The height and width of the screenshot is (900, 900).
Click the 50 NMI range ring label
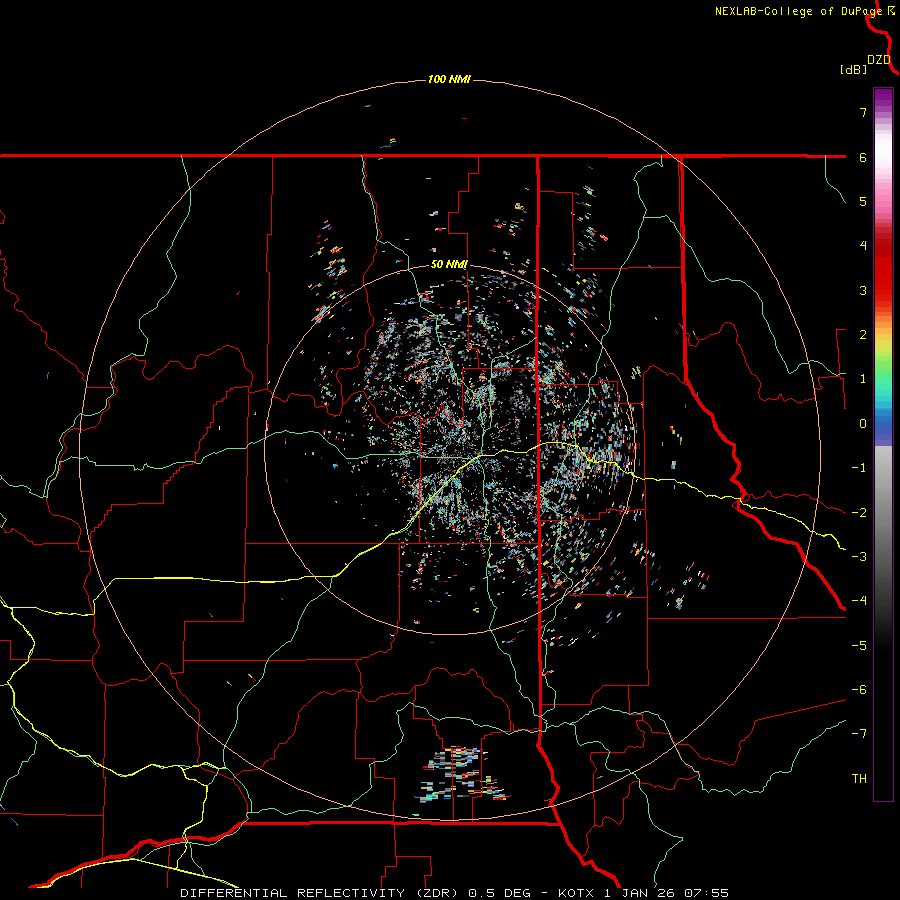(449, 265)
